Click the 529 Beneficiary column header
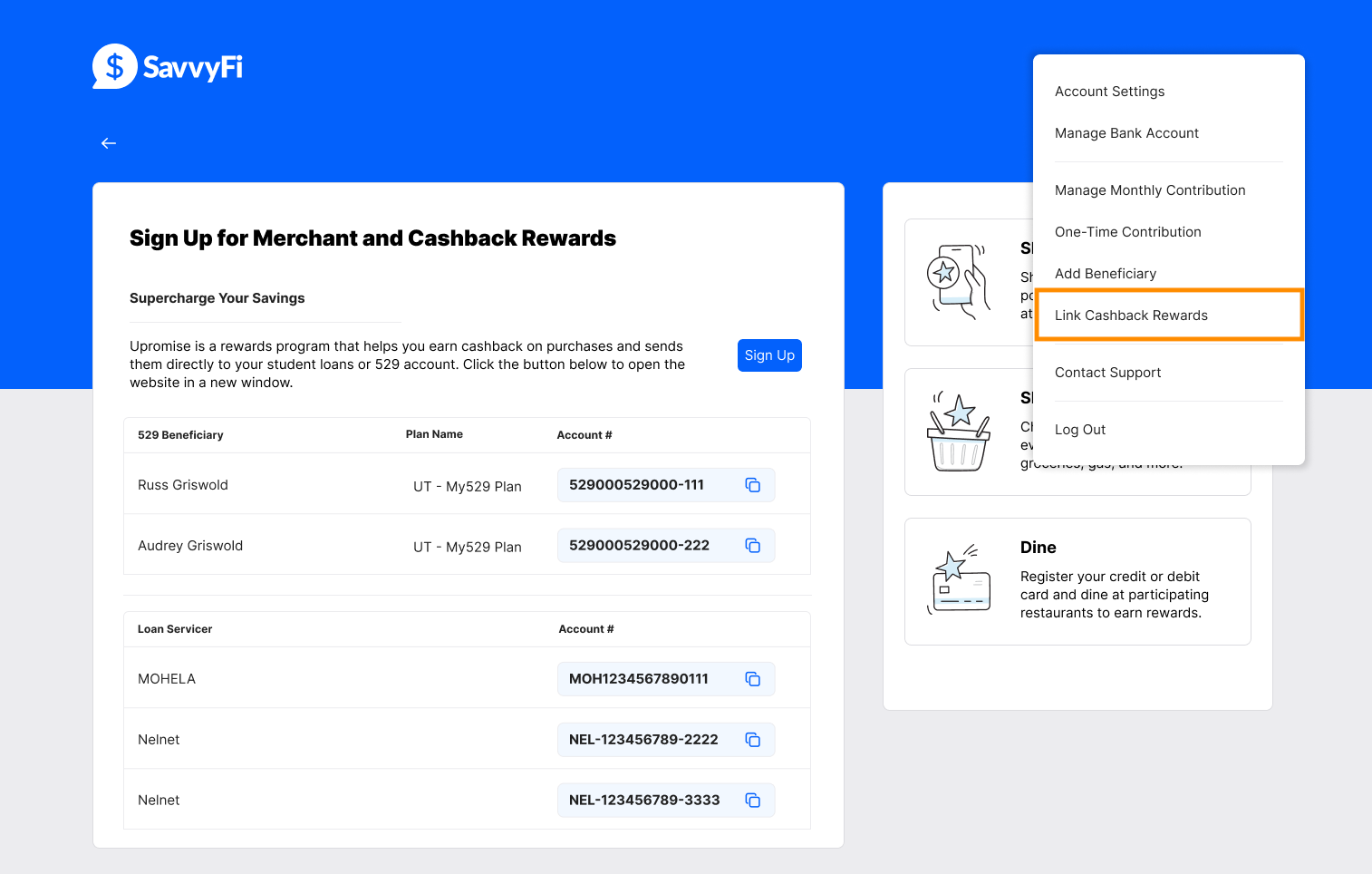This screenshot has width=1372, height=874. click(180, 435)
